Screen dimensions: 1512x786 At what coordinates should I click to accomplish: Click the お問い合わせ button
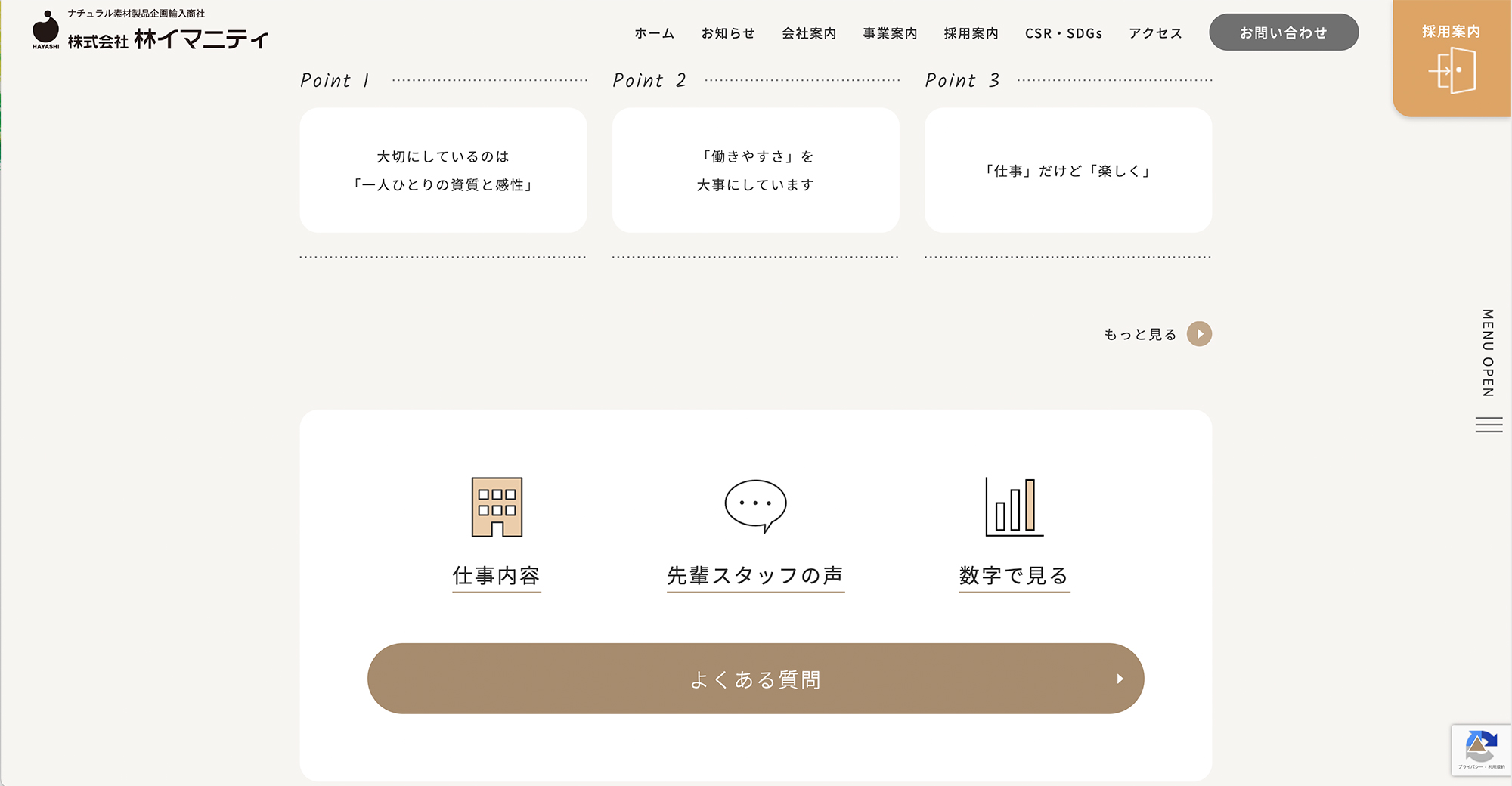tap(1284, 32)
